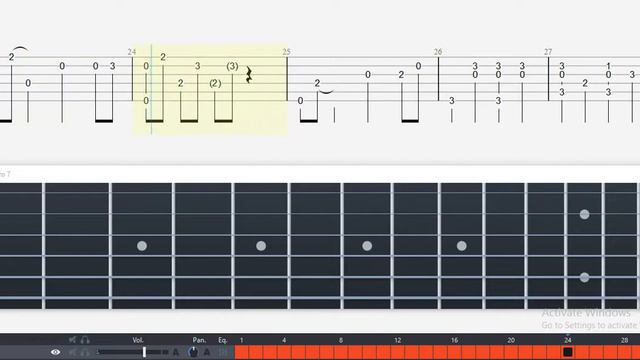Viewport: 640px width, 360px height.
Task: Click the measure number '27' label on the score
Action: click(x=548, y=52)
